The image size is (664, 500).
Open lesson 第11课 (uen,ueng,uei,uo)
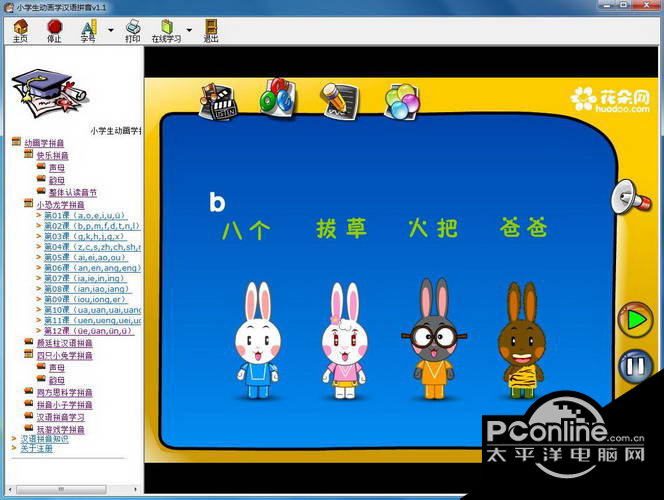(x=92, y=320)
